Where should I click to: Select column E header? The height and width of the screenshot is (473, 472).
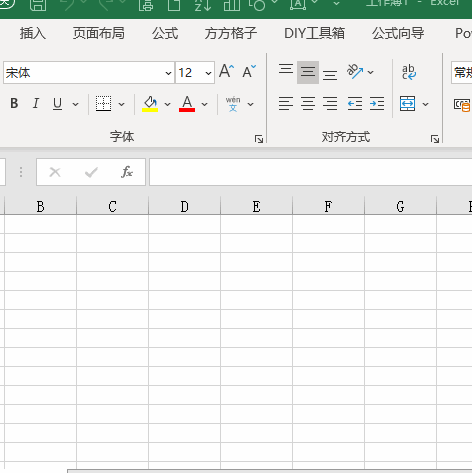[x=256, y=206]
